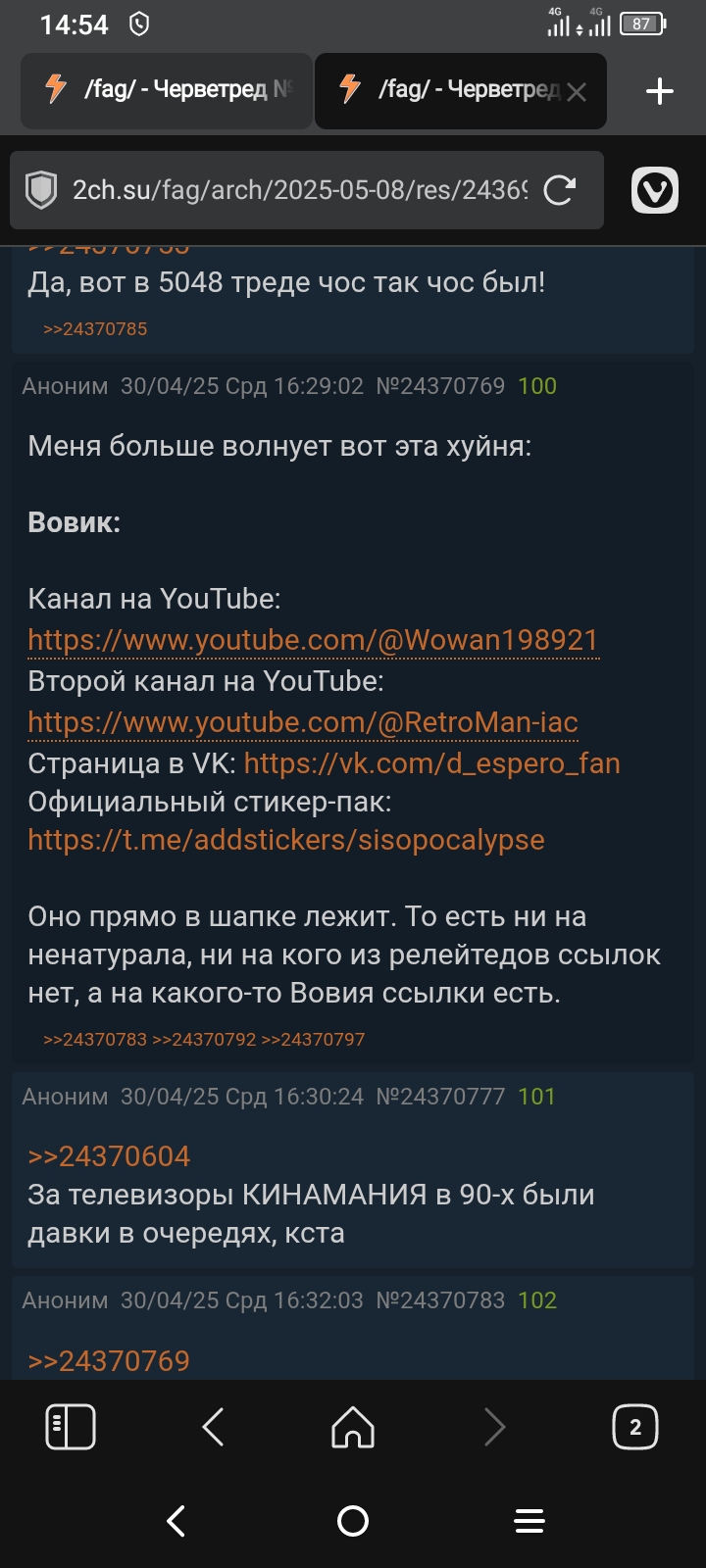Go back with browser back arrow

pyautogui.click(x=213, y=1427)
